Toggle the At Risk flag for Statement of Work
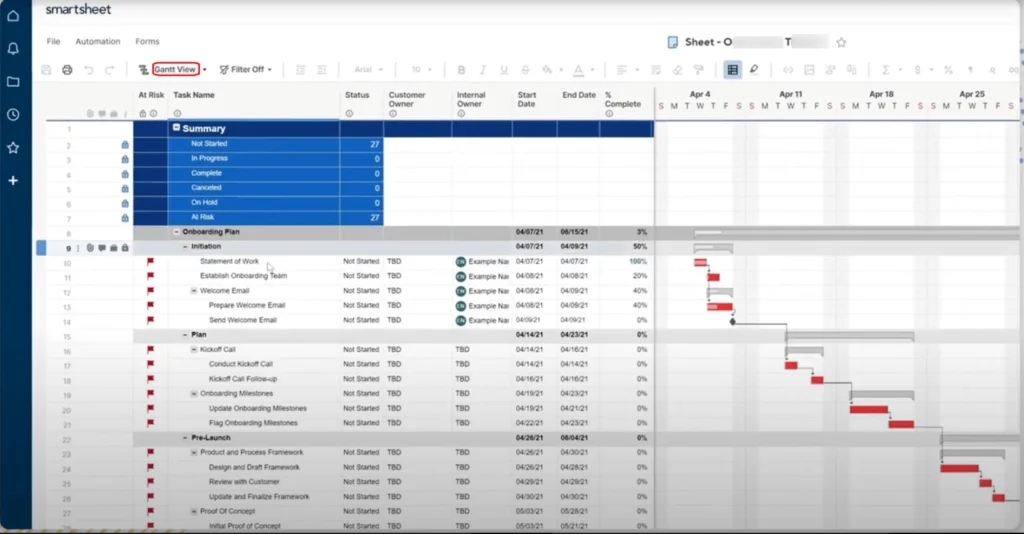The width and height of the screenshot is (1024, 534). (151, 262)
